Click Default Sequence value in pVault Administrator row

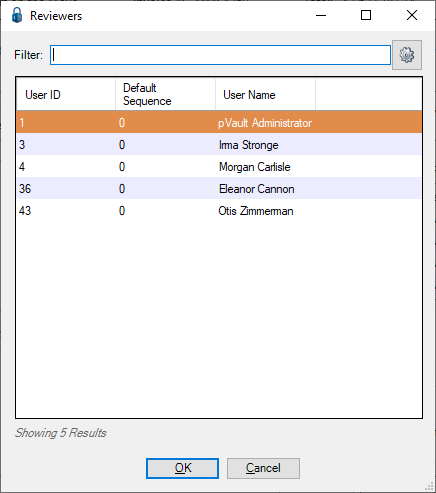[x=122, y=123]
